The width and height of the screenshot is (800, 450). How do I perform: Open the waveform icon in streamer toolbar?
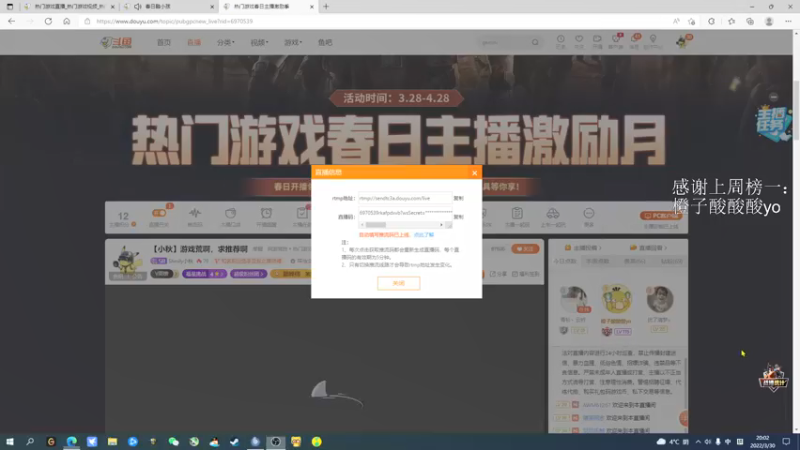pos(195,213)
